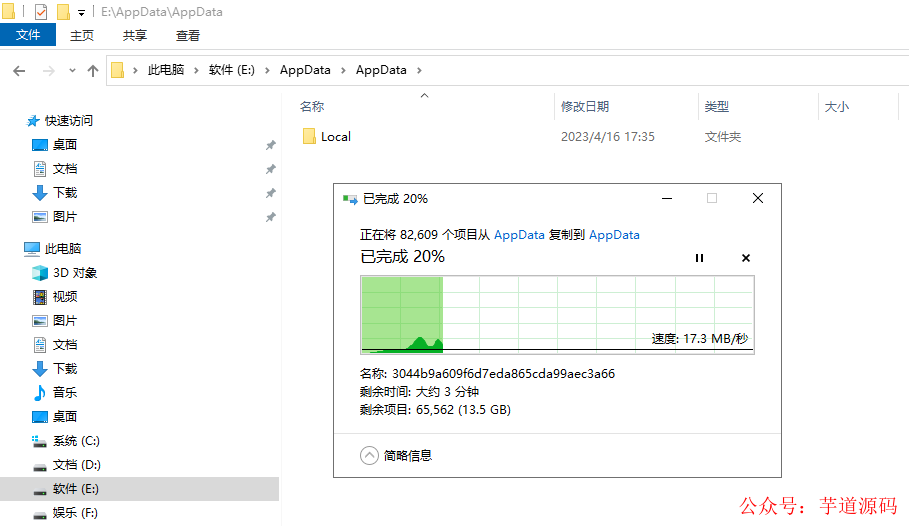The image size is (909, 526).
Task: Select 系统 (C:) drive
Action: [x=76, y=441]
